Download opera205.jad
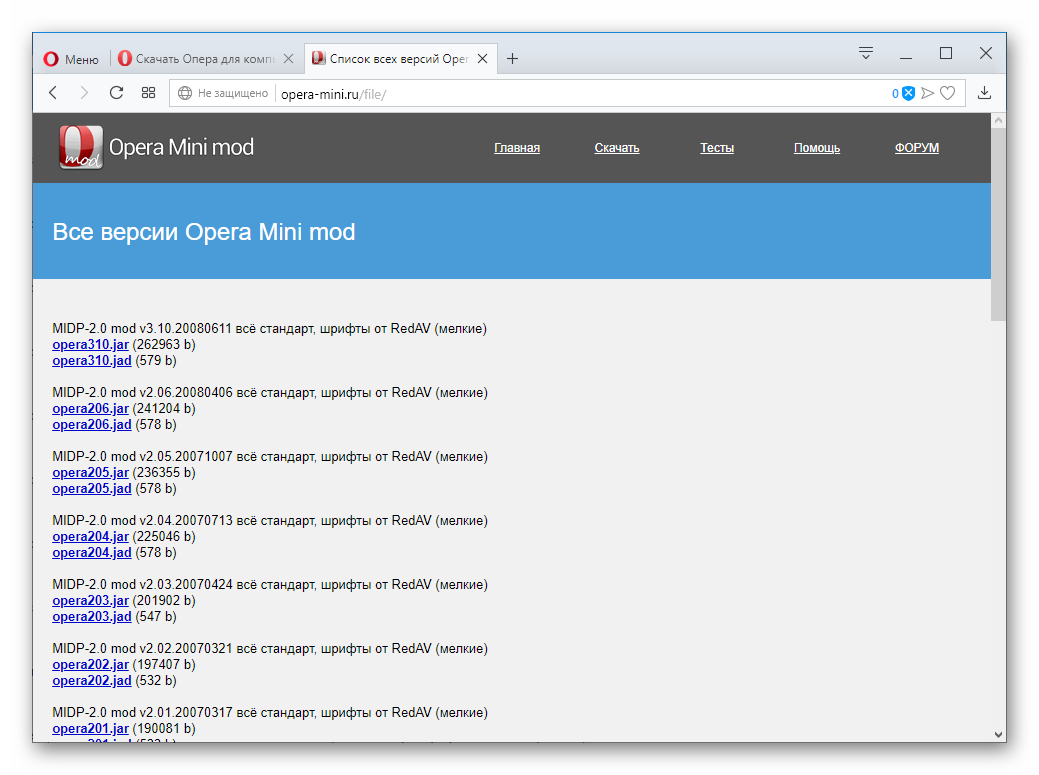 point(92,488)
